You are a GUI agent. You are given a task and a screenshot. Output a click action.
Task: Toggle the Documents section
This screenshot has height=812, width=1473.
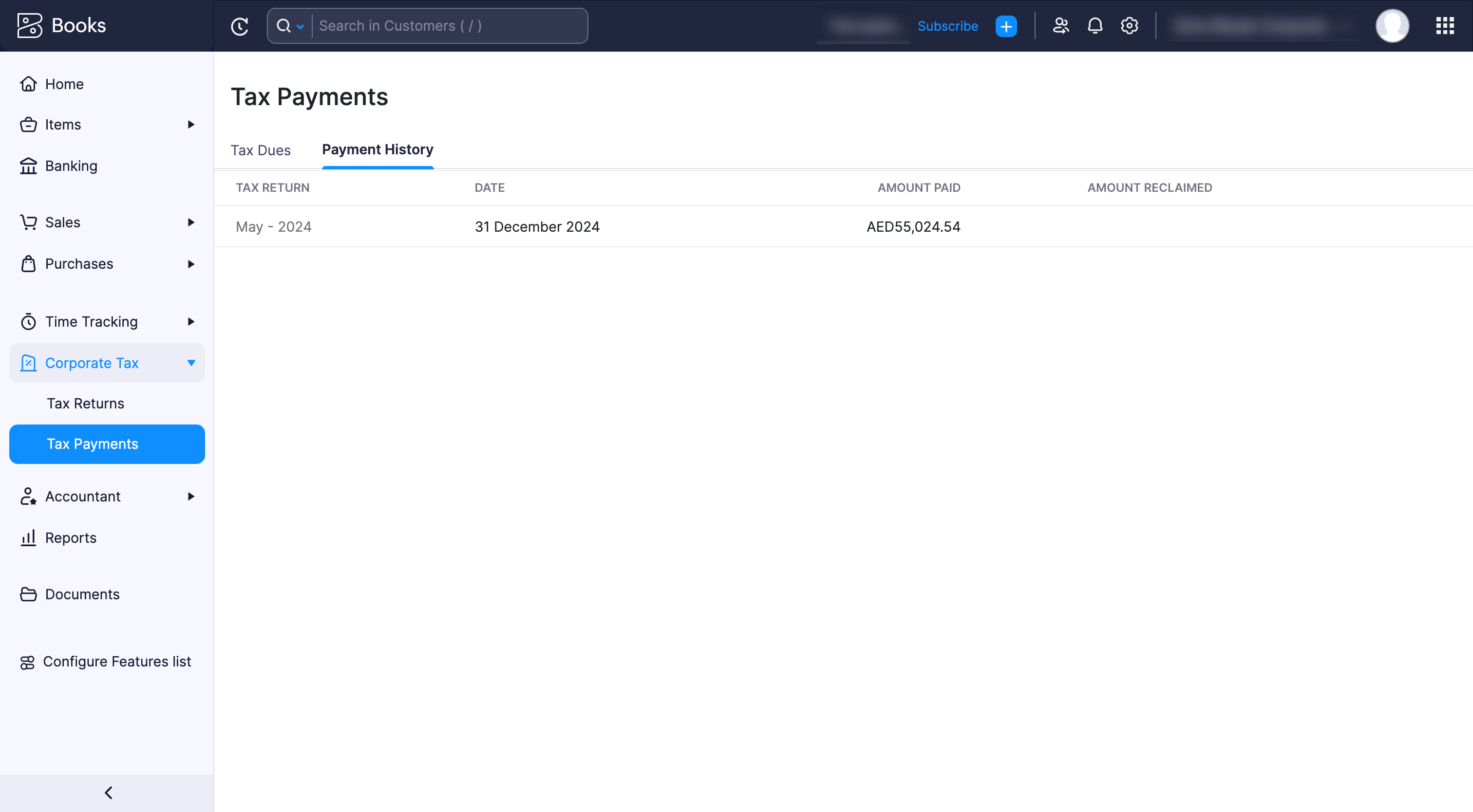click(82, 594)
